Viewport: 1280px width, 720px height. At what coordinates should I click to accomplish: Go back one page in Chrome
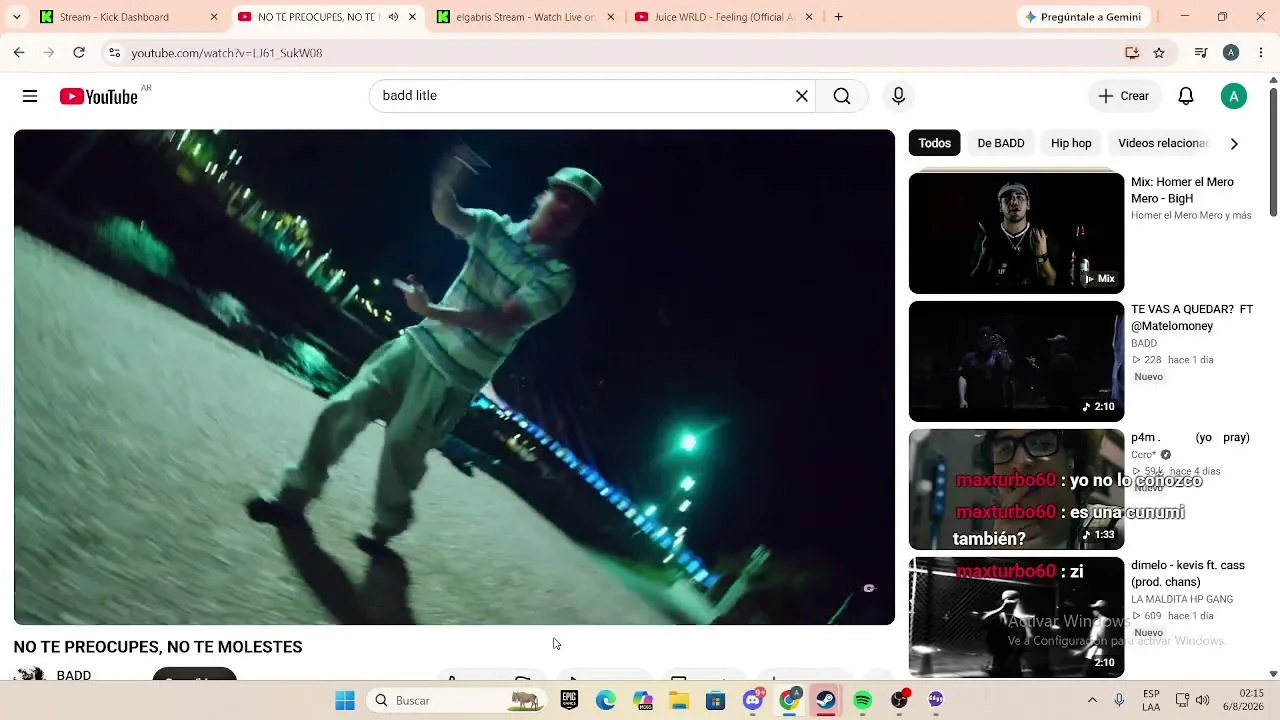[19, 53]
